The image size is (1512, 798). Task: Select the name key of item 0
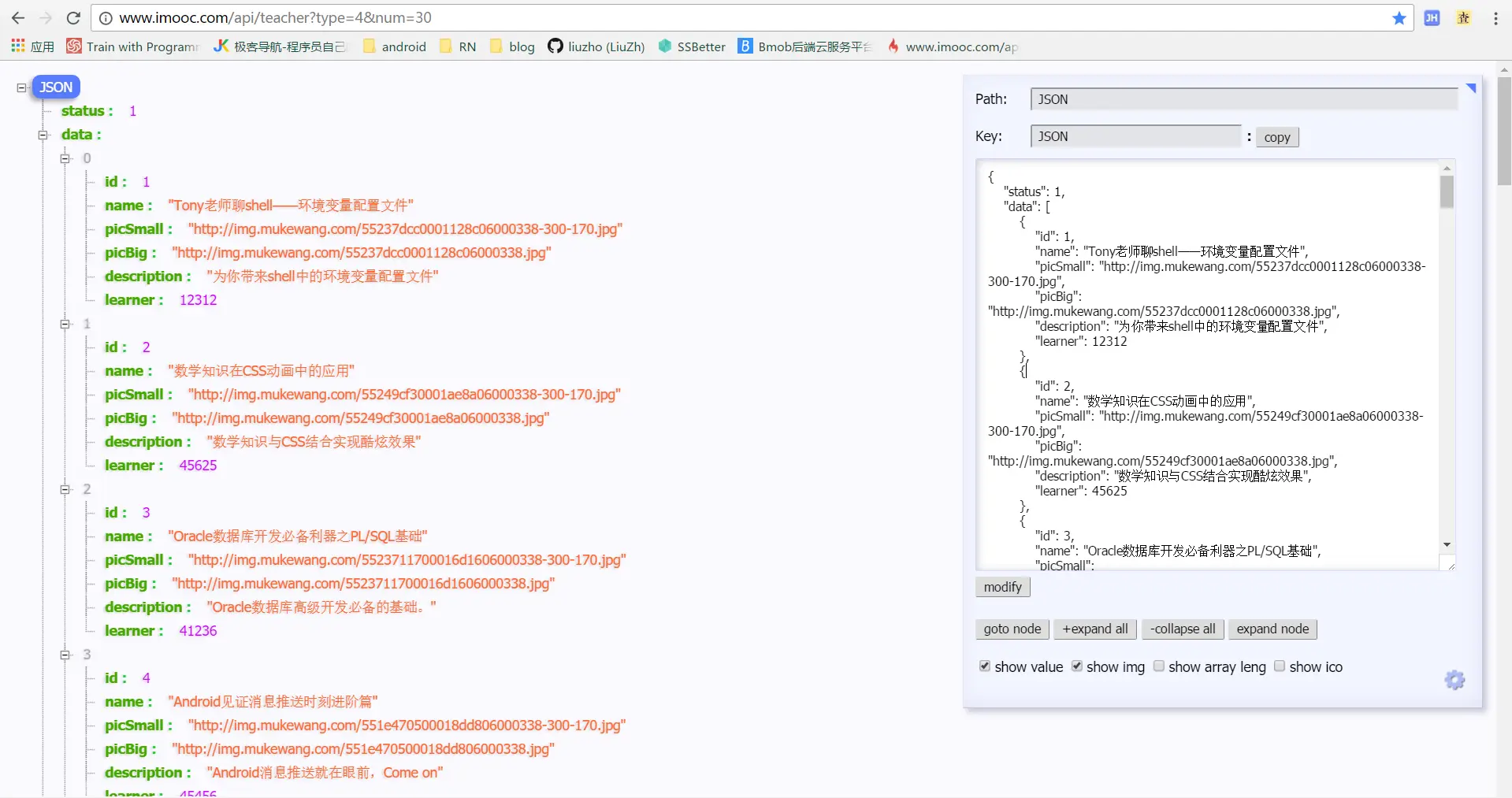point(128,206)
